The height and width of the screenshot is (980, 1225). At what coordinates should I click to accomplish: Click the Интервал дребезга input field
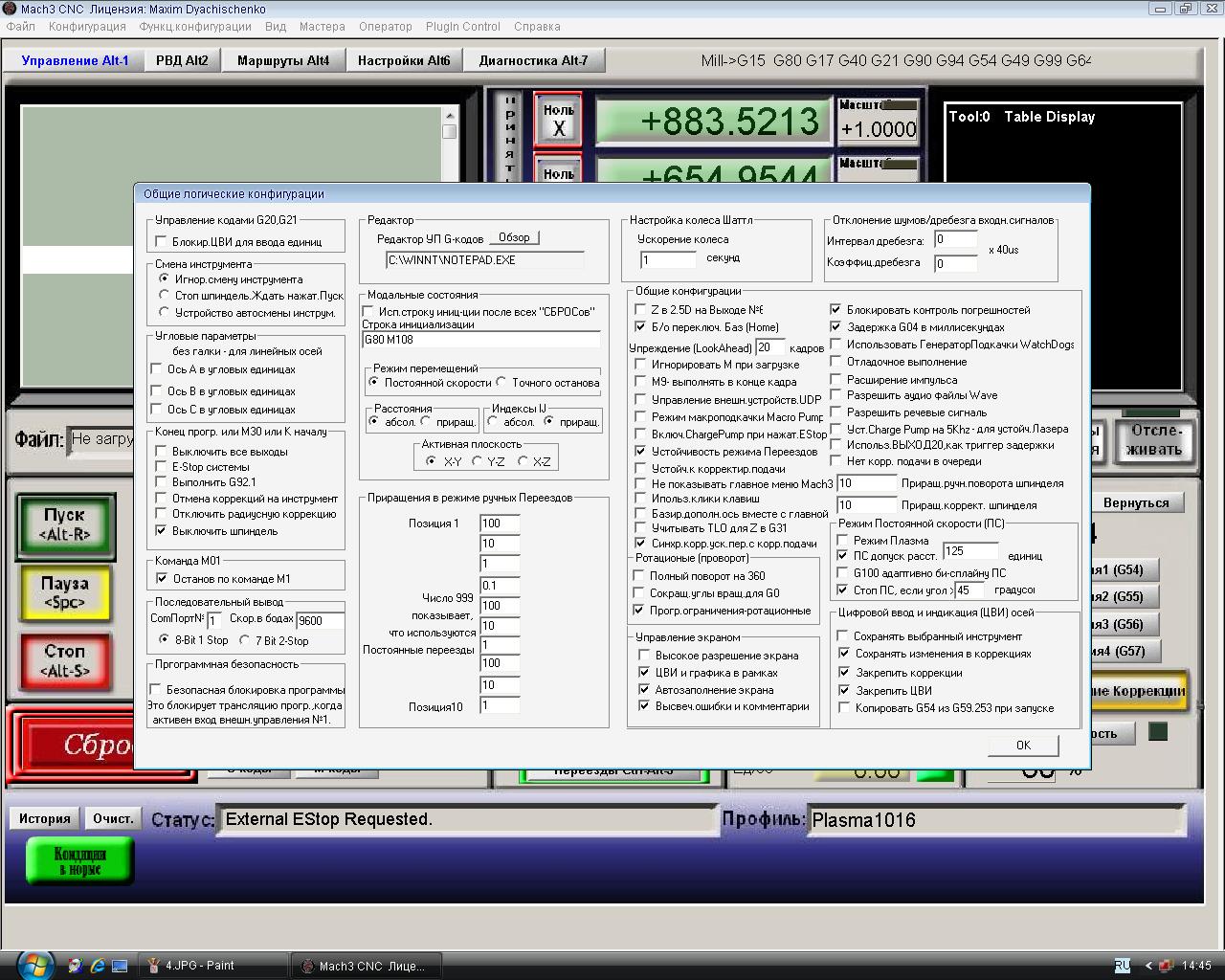coord(955,240)
